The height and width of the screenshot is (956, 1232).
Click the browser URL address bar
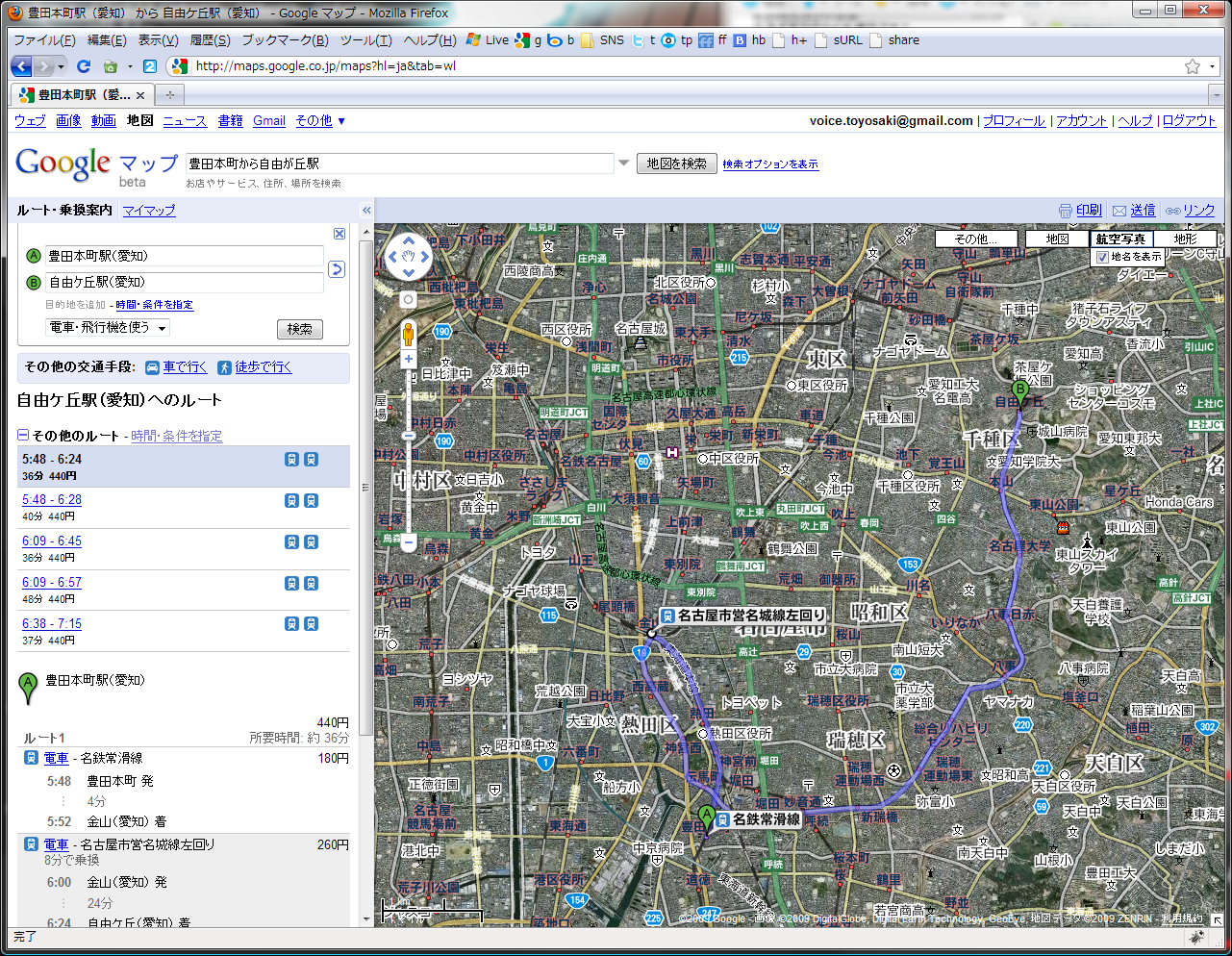click(x=687, y=66)
